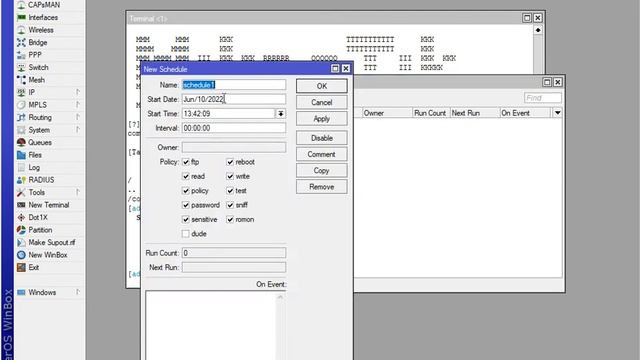Click the Terminal window scrollbar button
The width and height of the screenshot is (640, 360).
click(x=538, y=30)
